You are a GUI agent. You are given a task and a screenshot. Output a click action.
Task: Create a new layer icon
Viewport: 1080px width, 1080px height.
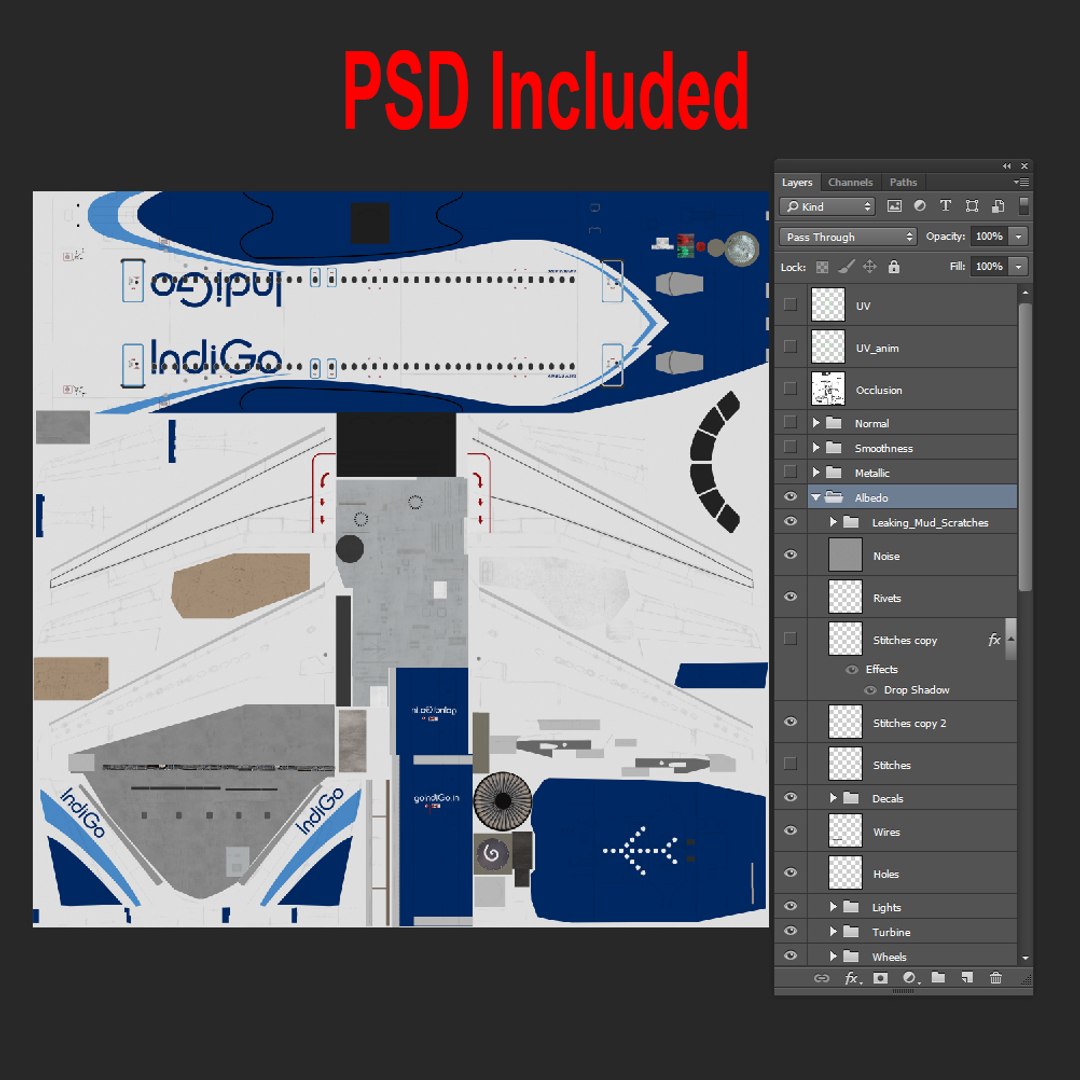pos(967,978)
